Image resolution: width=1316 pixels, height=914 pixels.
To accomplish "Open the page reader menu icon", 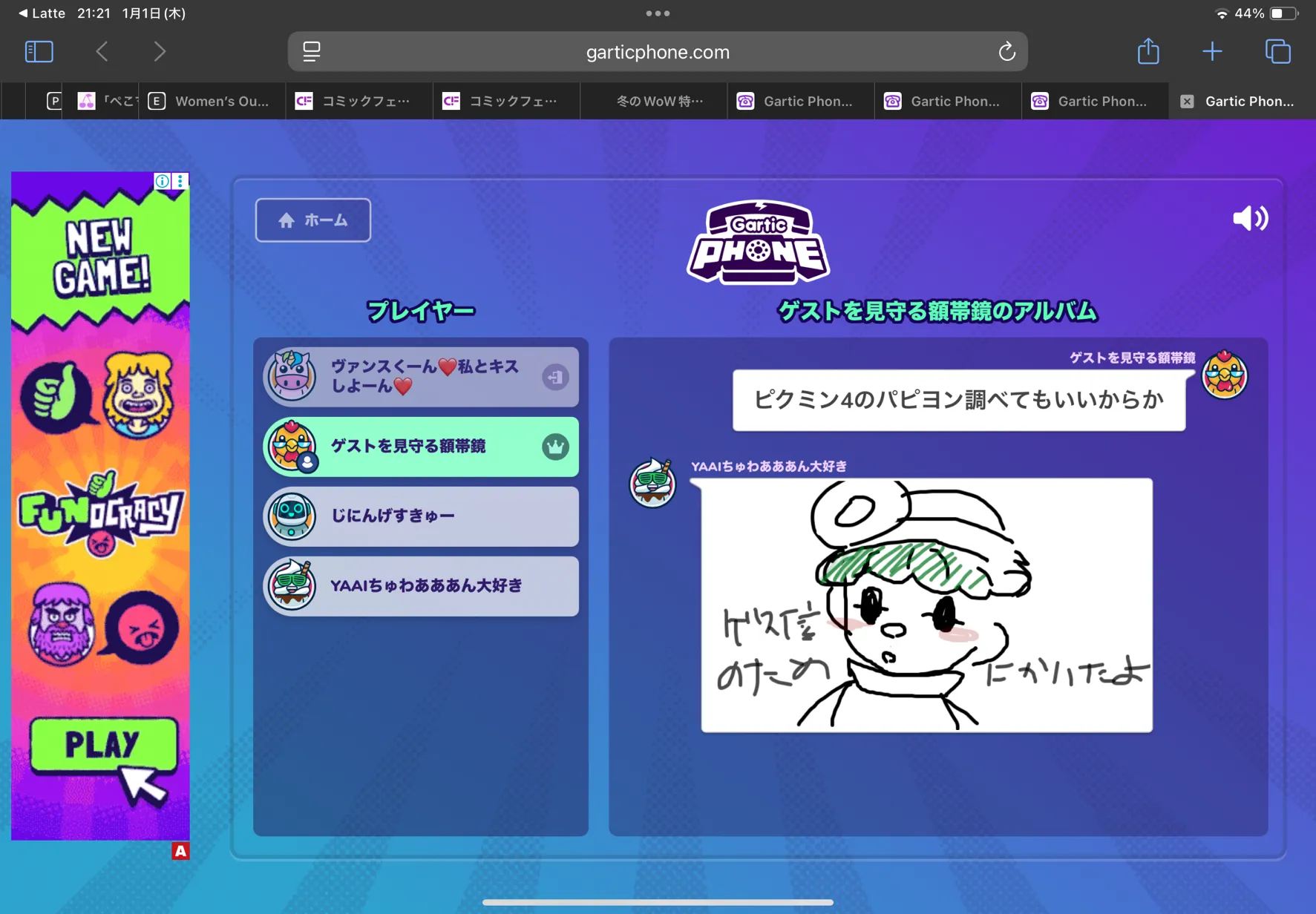I will pyautogui.click(x=312, y=52).
